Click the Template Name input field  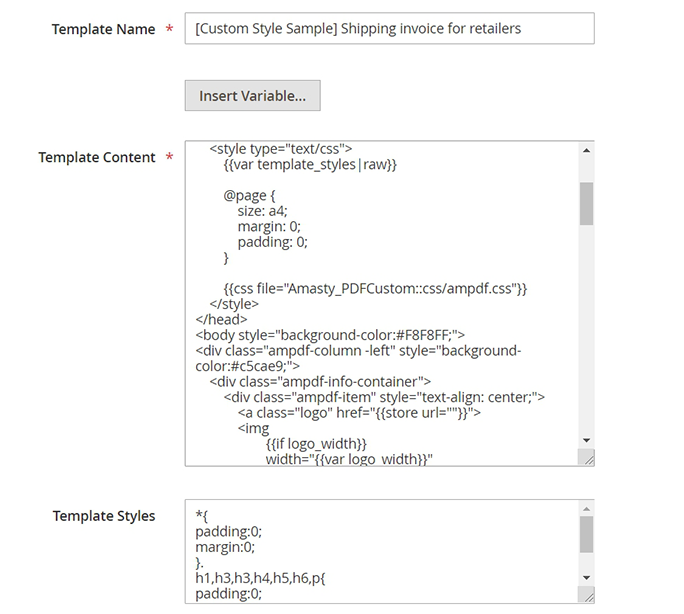pyautogui.click(x=389, y=28)
